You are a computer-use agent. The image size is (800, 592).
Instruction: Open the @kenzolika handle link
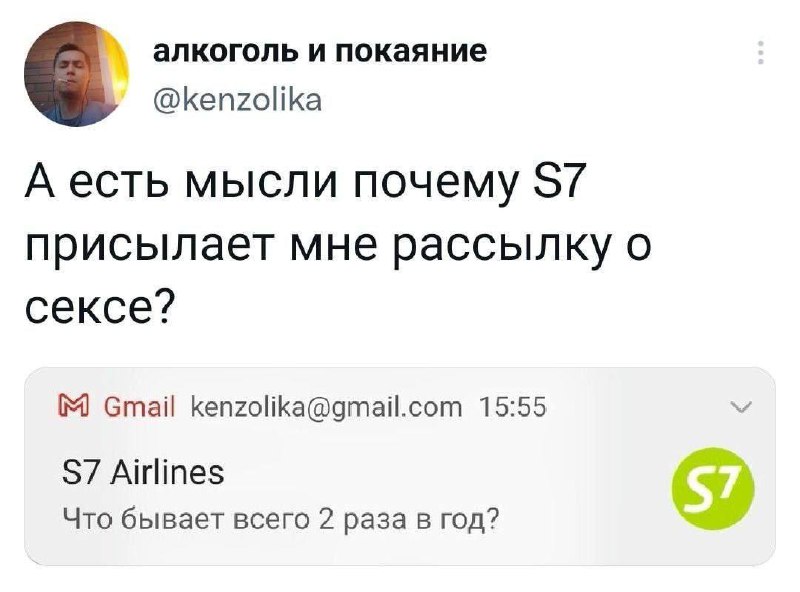238,100
